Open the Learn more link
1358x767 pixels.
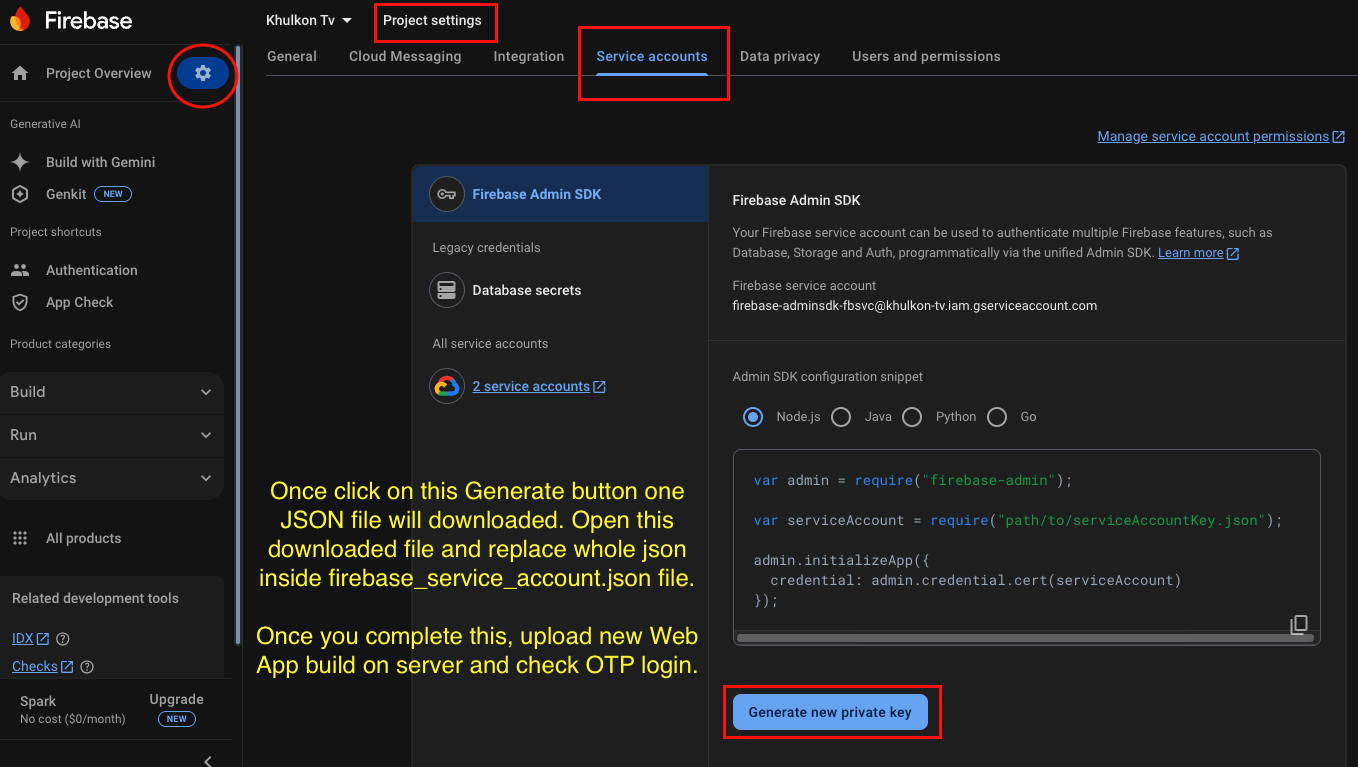tap(1198, 253)
